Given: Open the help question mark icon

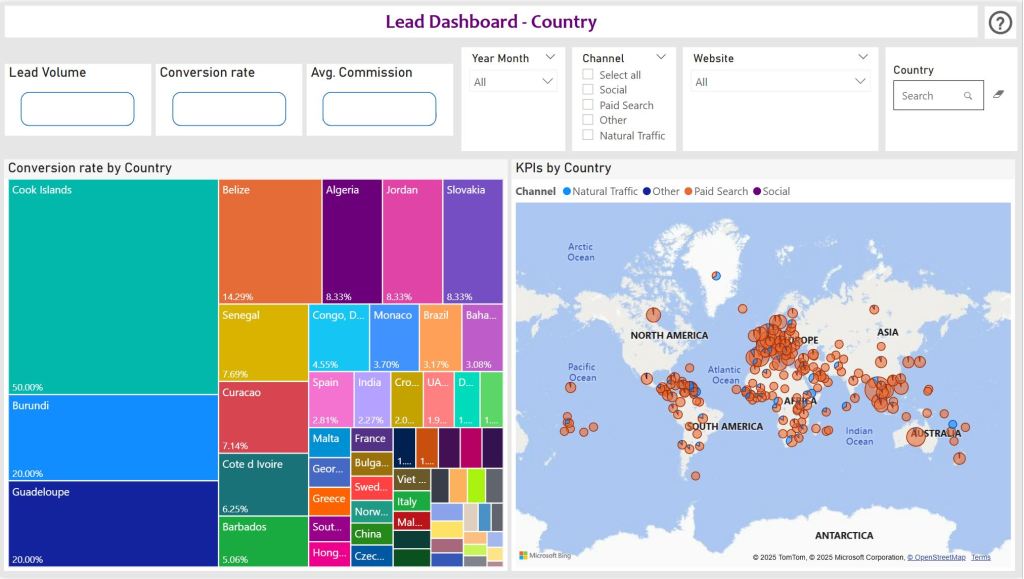Looking at the screenshot, I should click(1000, 22).
